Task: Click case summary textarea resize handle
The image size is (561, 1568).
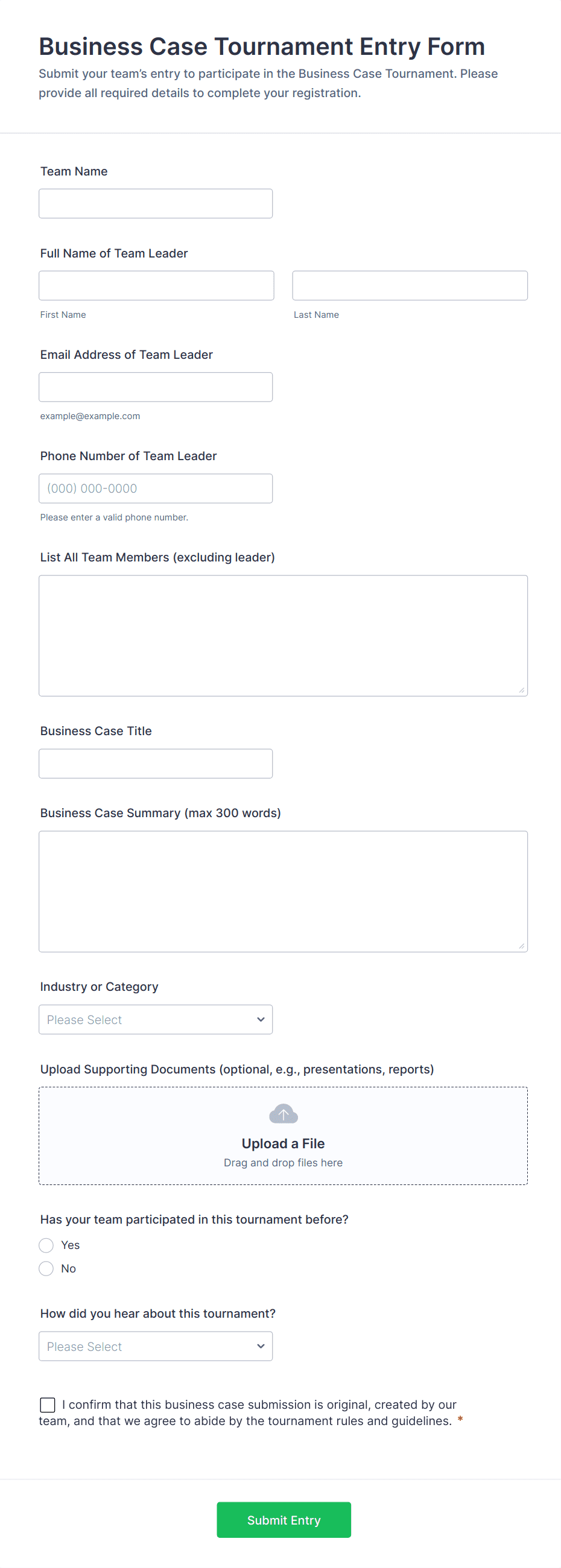Action: click(x=521, y=946)
